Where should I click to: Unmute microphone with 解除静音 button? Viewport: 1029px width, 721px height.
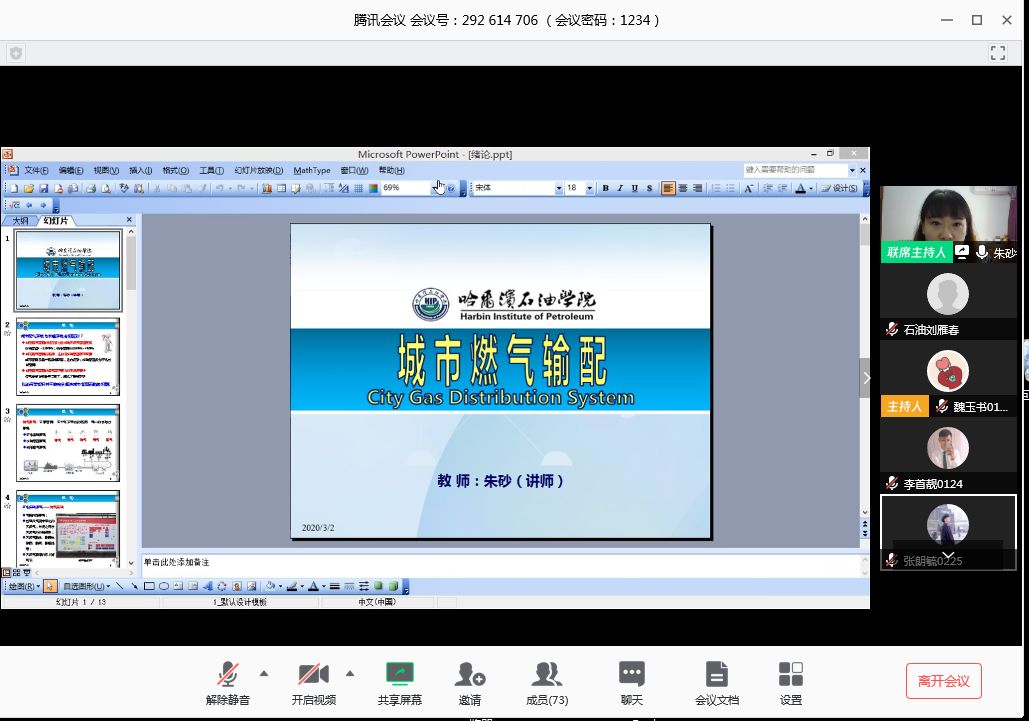(228, 682)
